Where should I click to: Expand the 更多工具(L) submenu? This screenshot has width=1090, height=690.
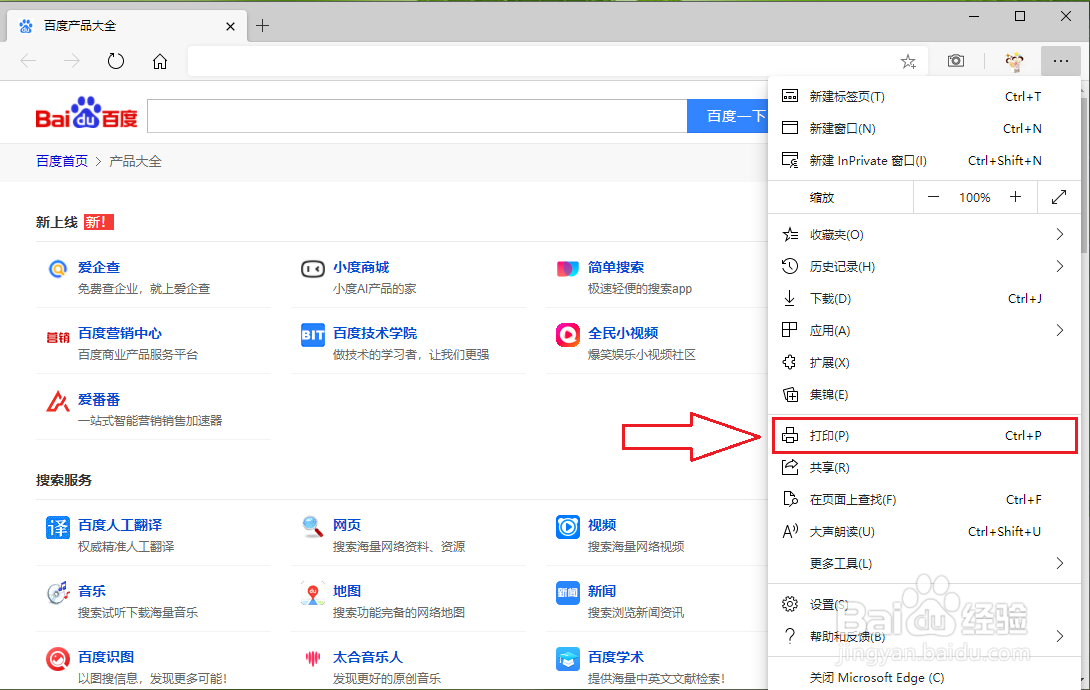(x=1059, y=563)
